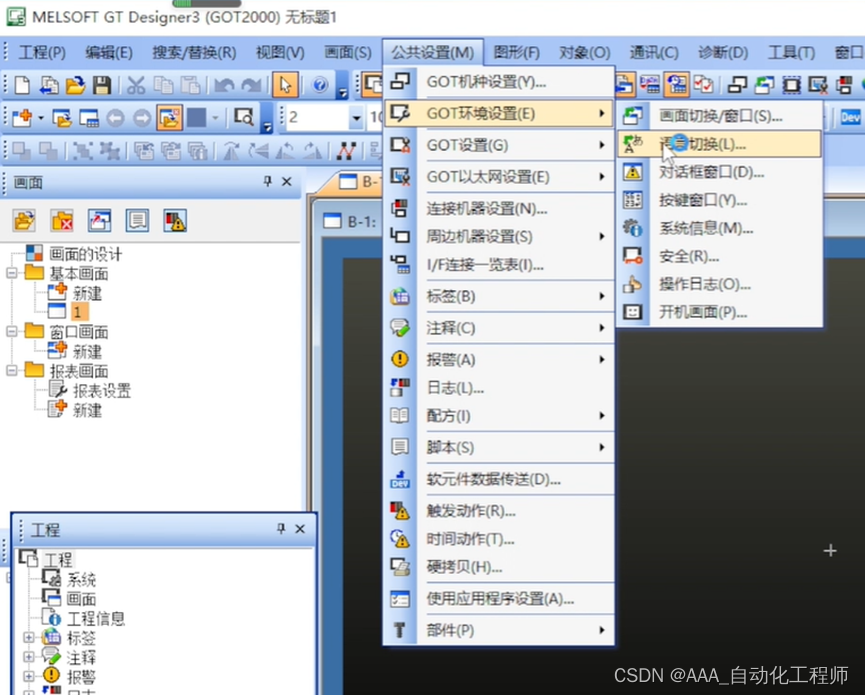
Task: Choose 报警(A) submenu entry
Action: (499, 360)
